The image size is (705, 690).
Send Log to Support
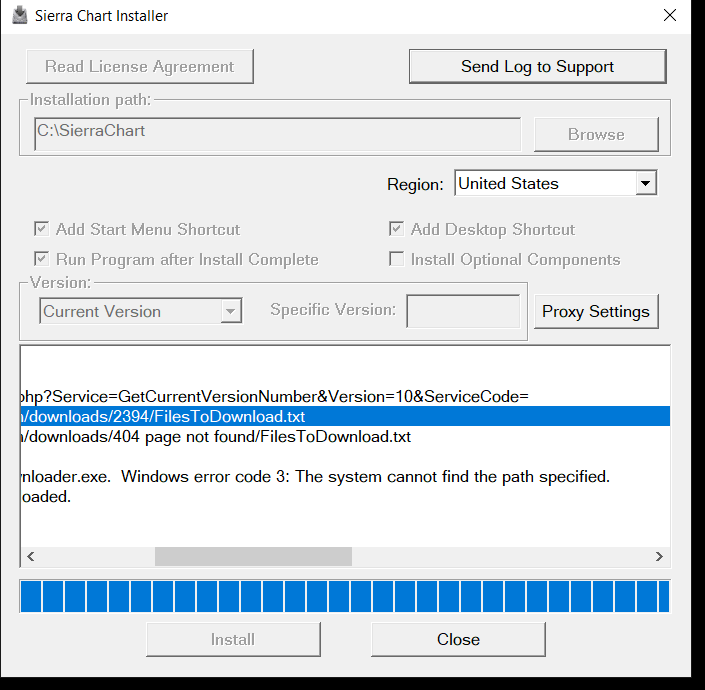click(537, 67)
